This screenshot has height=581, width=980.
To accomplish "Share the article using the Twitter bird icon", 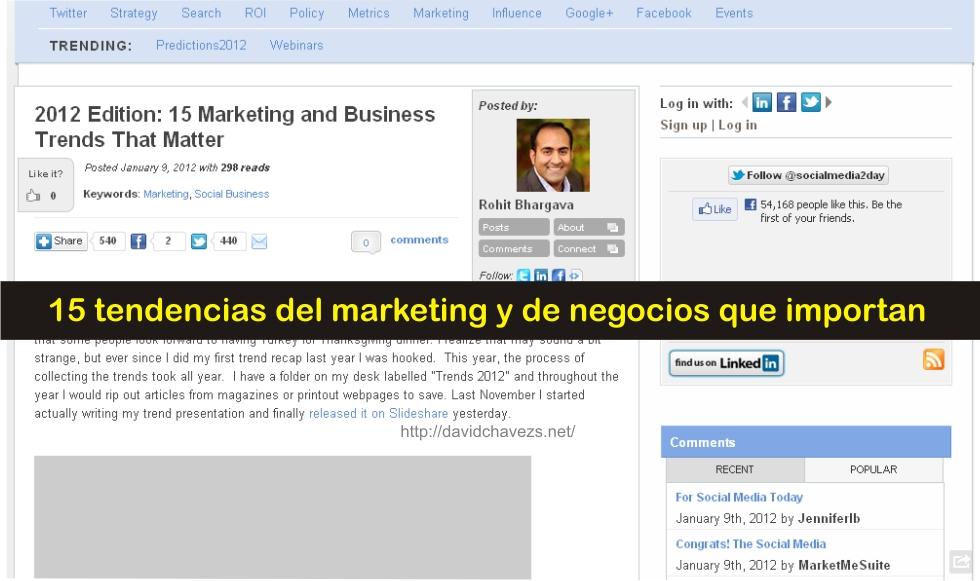I will click(197, 241).
